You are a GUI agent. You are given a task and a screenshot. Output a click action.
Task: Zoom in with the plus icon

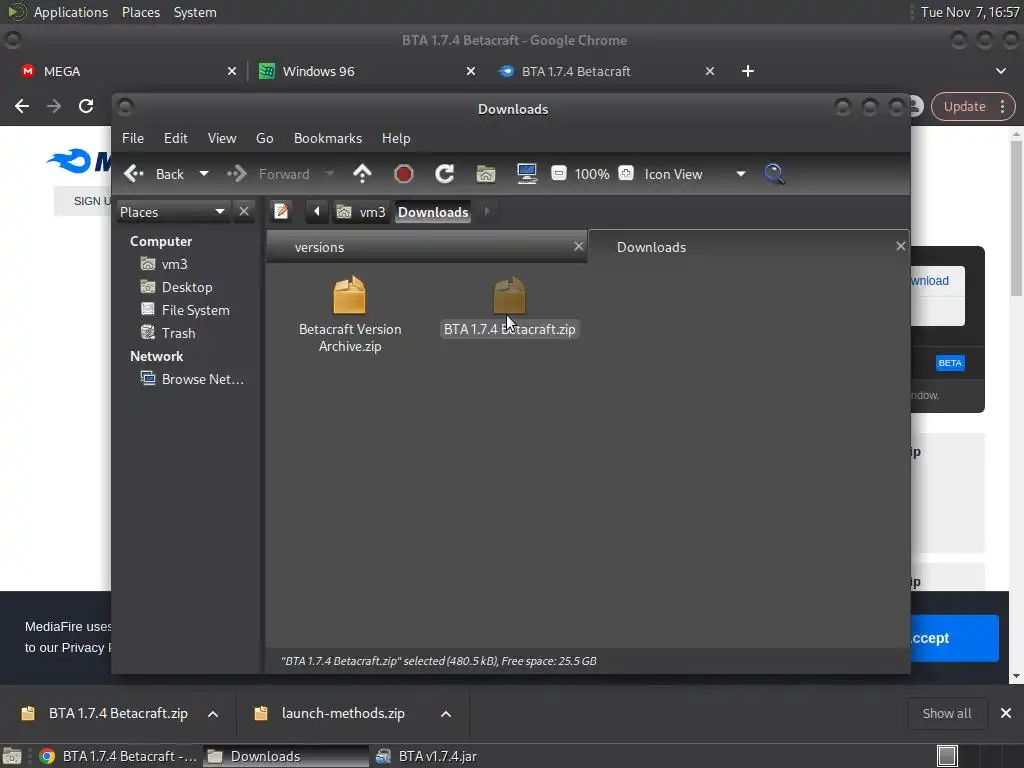pos(626,174)
